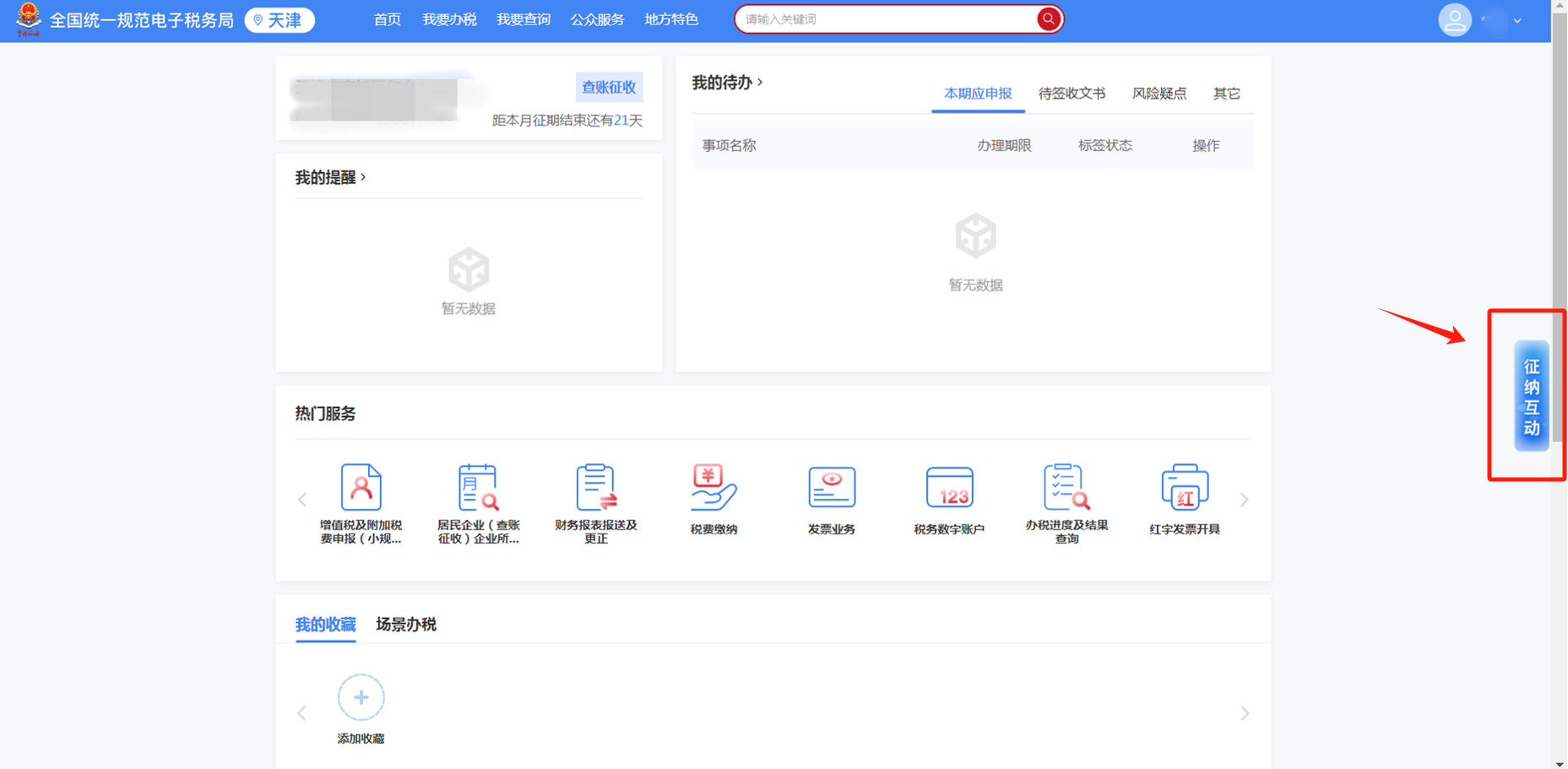Open the 红字发票开具 icon
The height and width of the screenshot is (769, 1568).
click(1185, 488)
